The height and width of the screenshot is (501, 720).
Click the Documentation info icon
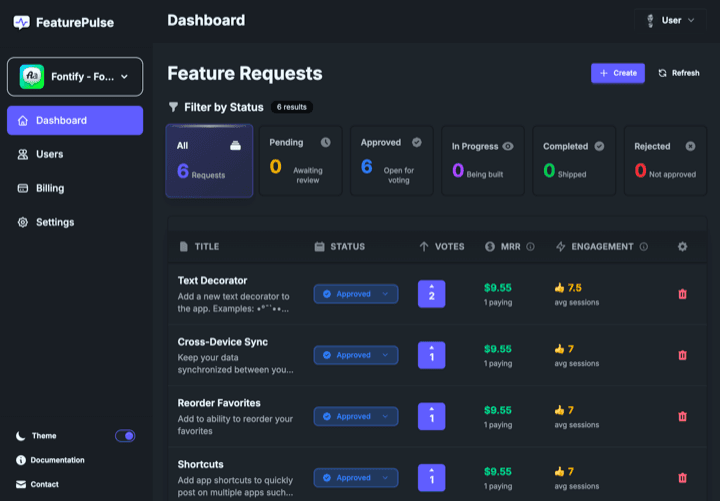tap(21, 460)
